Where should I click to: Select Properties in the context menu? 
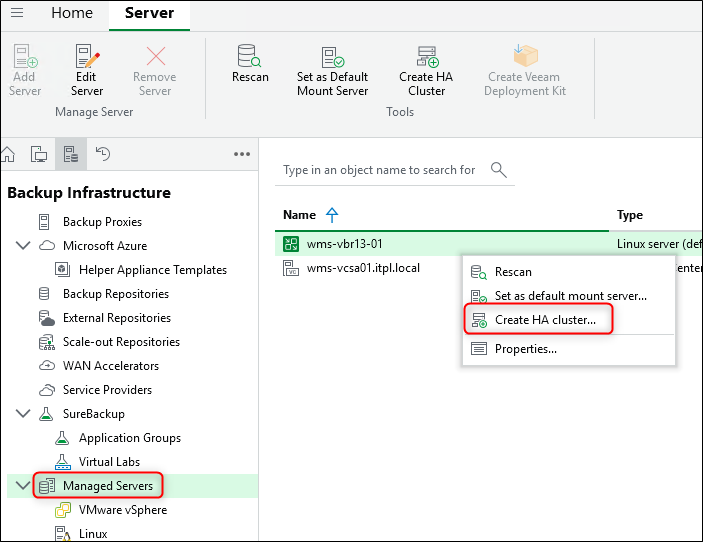[525, 348]
